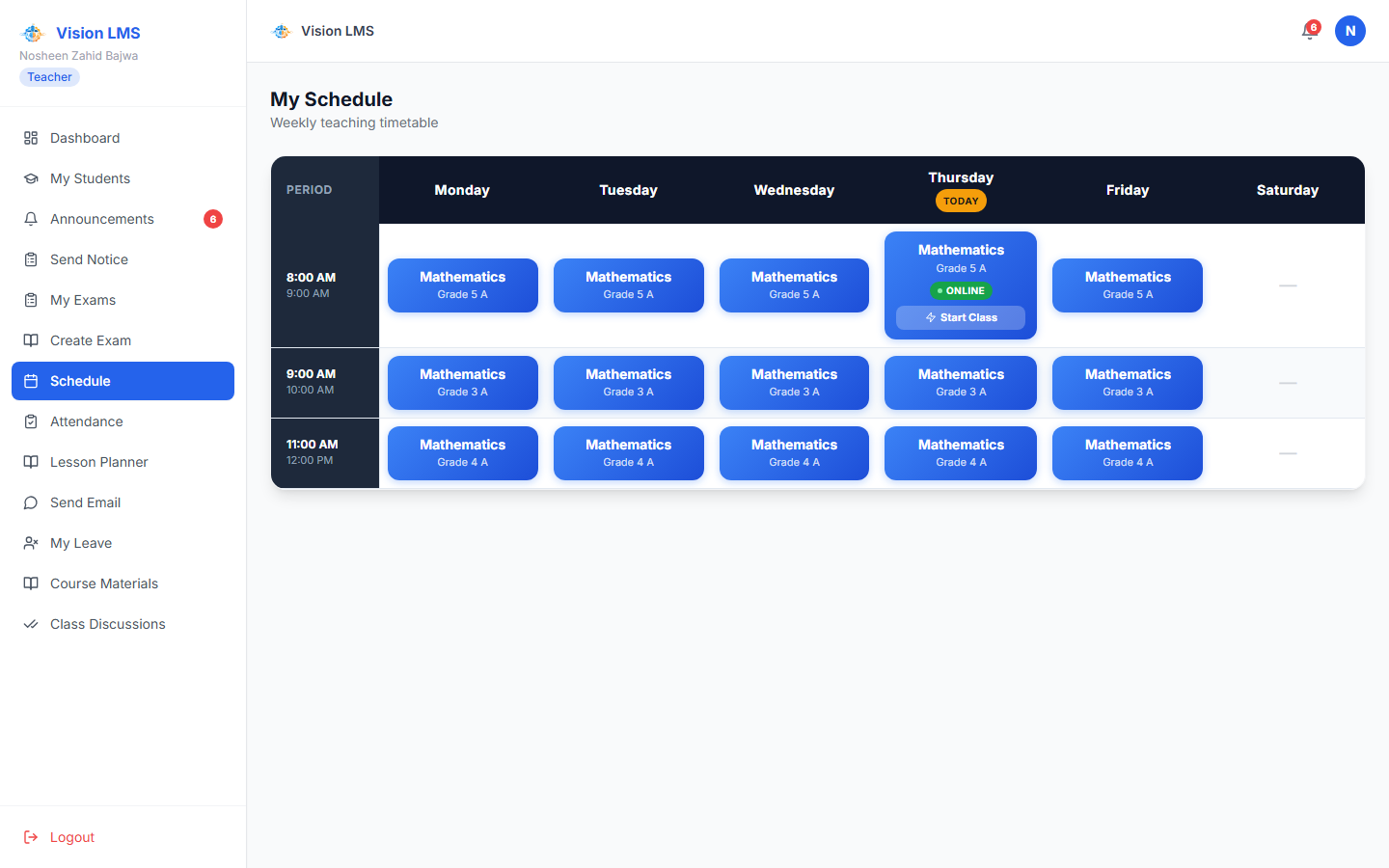
Task: Select Tuesday Mathematics Grade 3 A class
Action: 629,383
